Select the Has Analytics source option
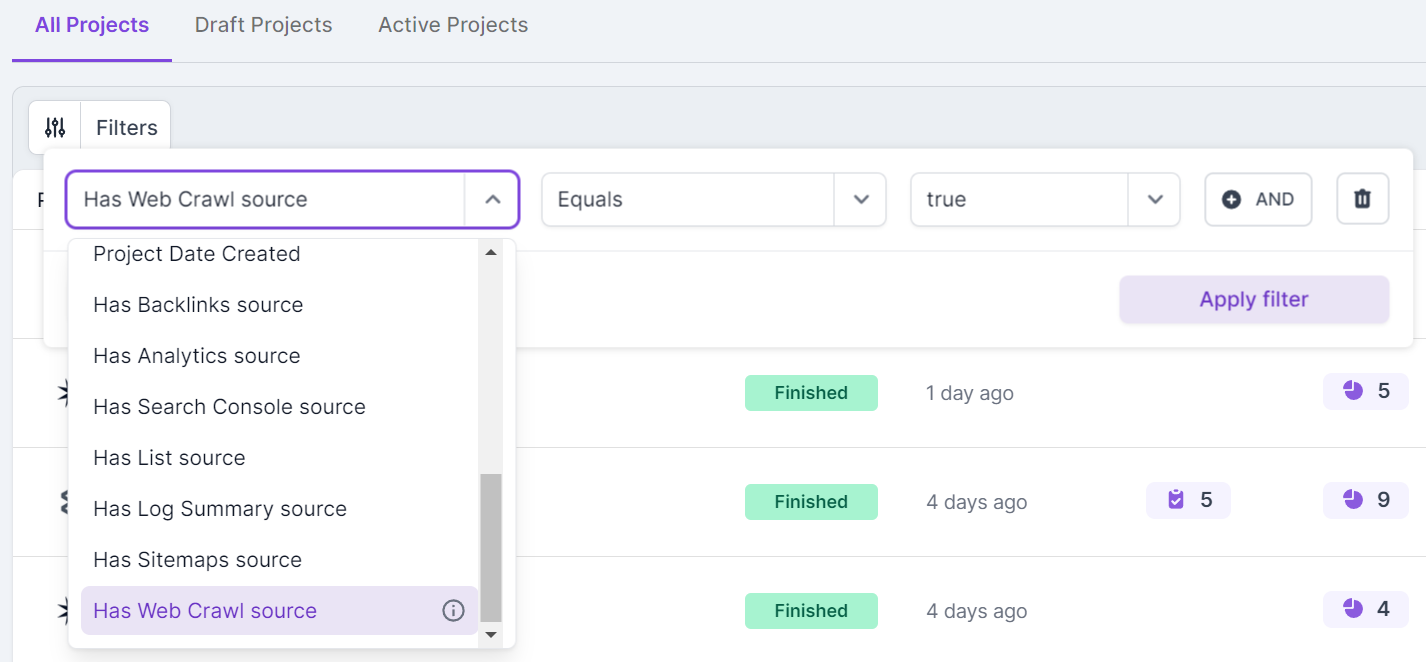 [x=195, y=355]
